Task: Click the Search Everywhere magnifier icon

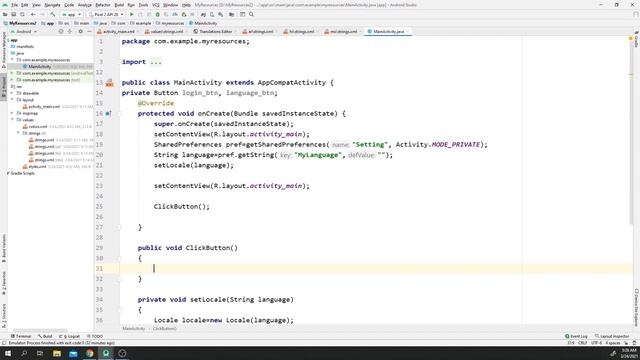Action: pos(251,14)
